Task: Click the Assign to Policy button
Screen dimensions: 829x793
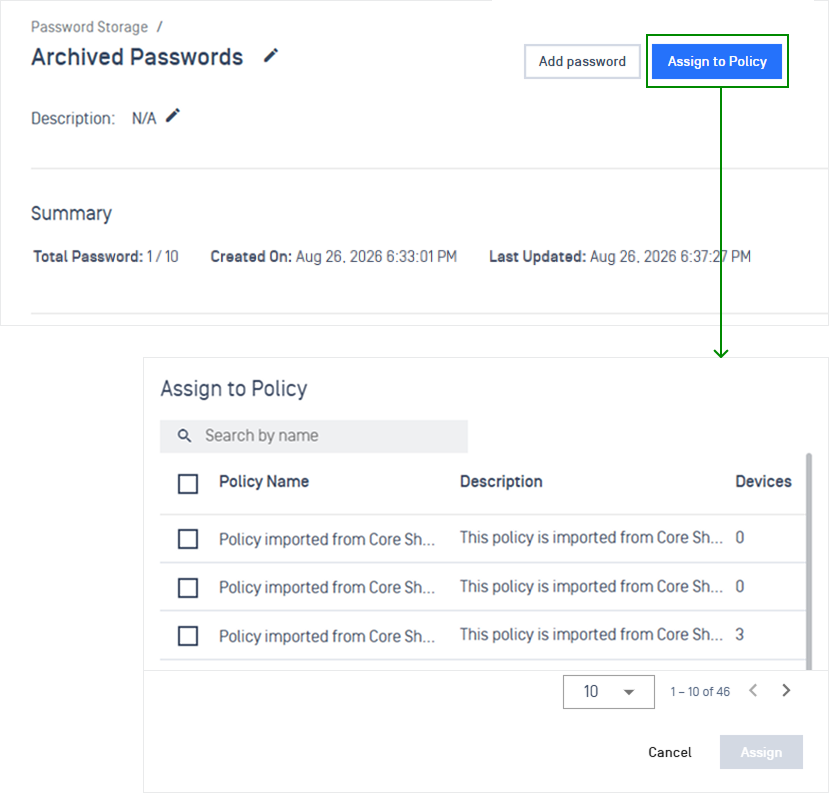Action: (x=717, y=61)
